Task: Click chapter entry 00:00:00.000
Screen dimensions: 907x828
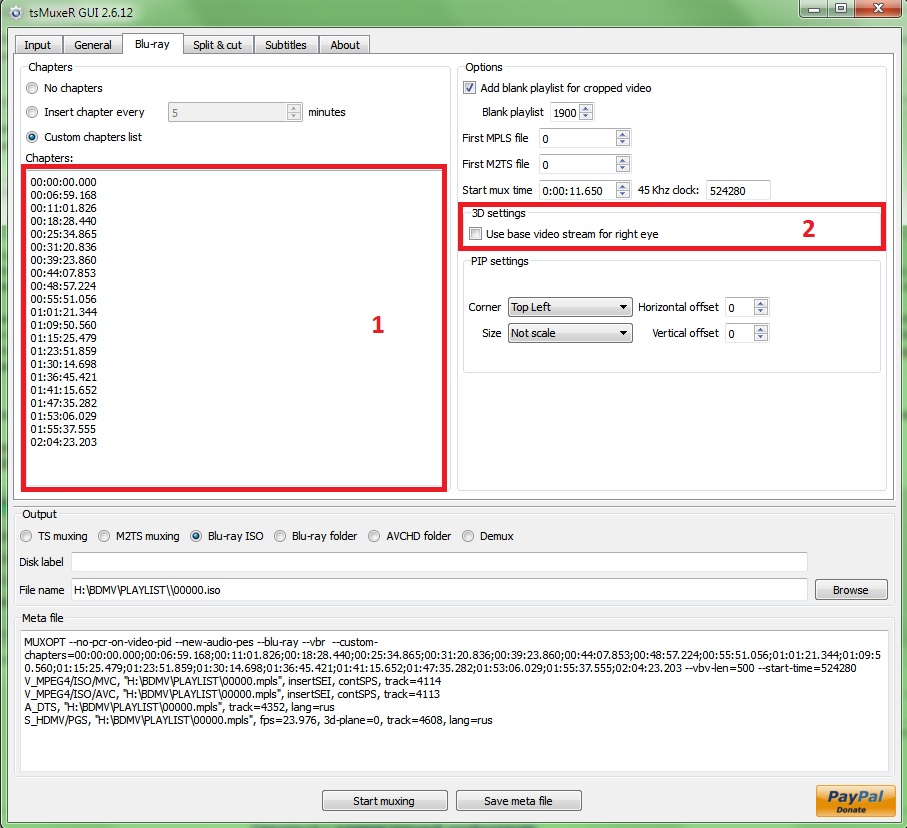Action: coord(64,182)
